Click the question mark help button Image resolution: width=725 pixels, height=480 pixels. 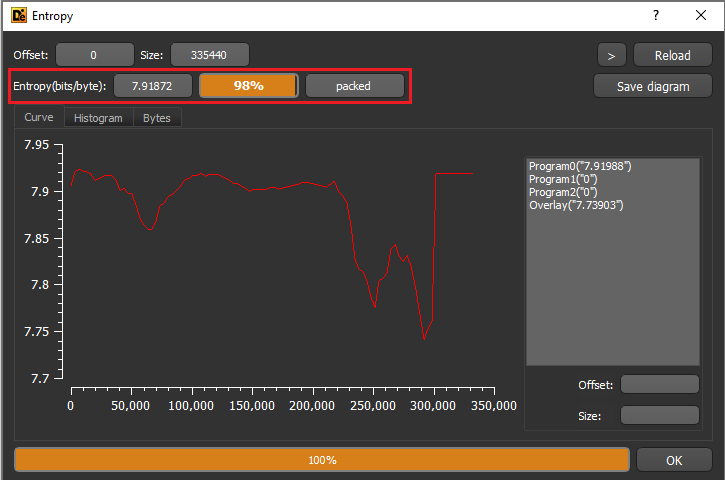(656, 15)
